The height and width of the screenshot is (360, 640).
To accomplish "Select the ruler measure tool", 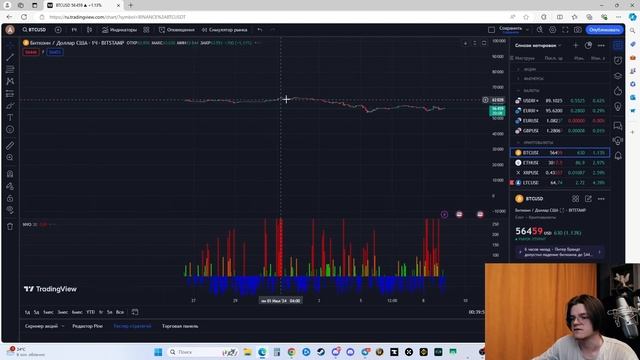I will [10, 145].
